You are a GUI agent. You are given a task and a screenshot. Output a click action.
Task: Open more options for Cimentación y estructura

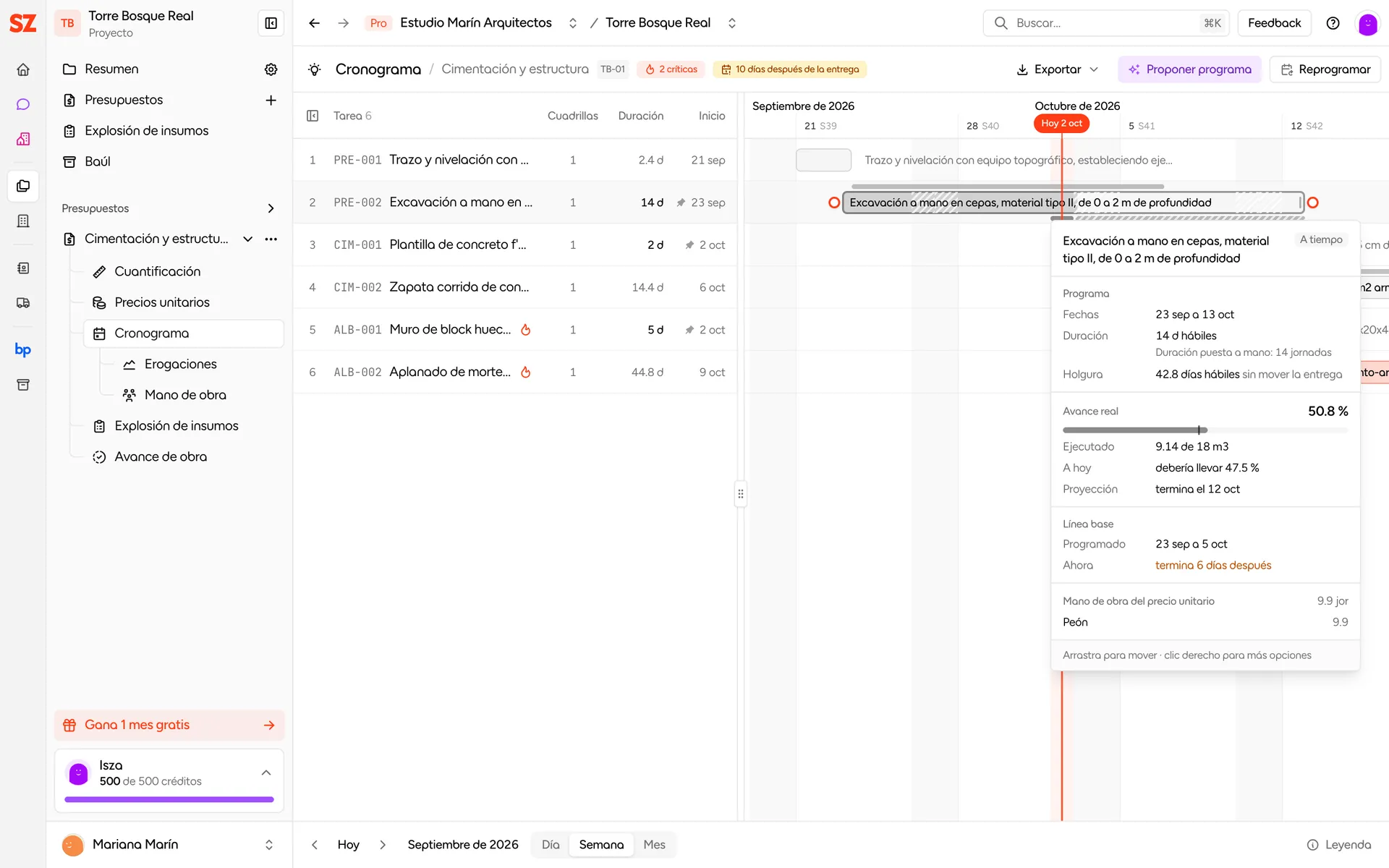[271, 239]
